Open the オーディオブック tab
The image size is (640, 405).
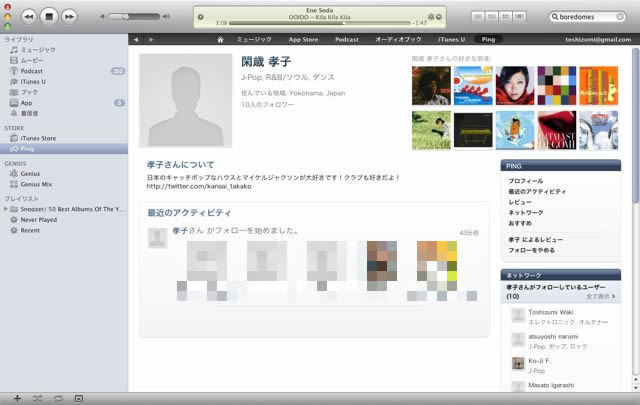[398, 40]
